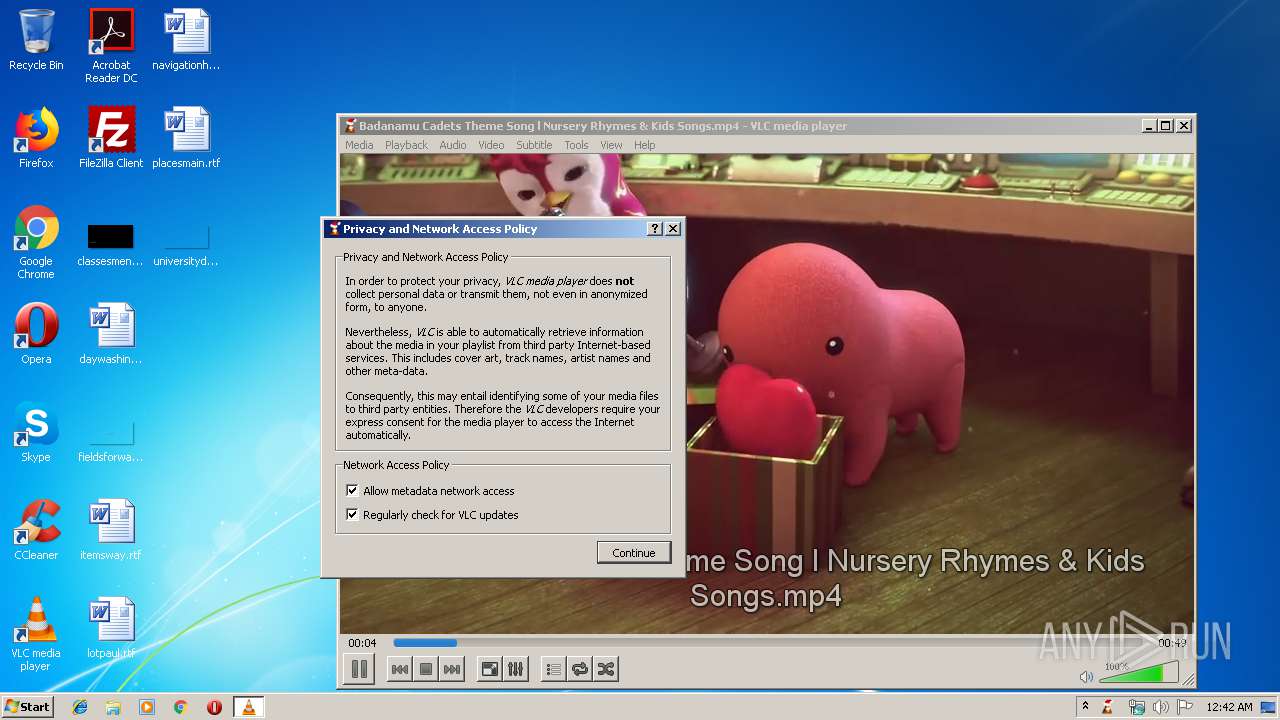Select the Opera desktop shortcut
Screen dimensions: 1280x720
36,334
